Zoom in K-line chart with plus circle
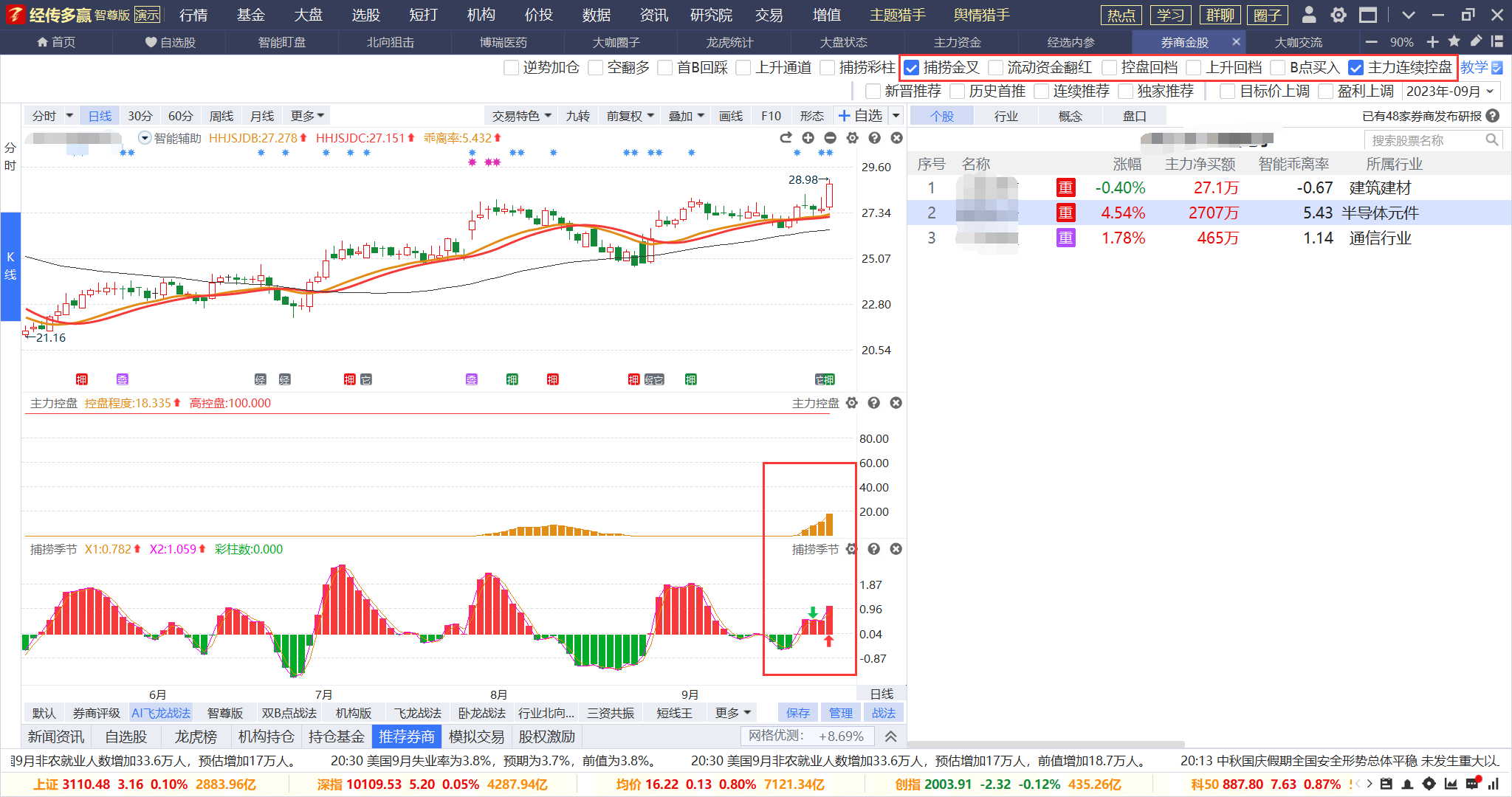Image resolution: width=1512 pixels, height=797 pixels. pos(808,138)
